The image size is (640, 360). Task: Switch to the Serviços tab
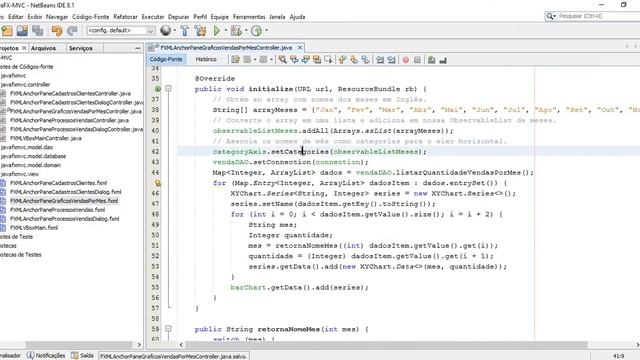pyautogui.click(x=80, y=48)
